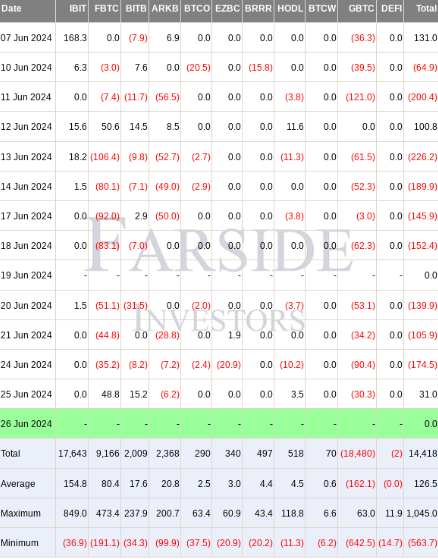Viewport: 438px width, 559px height.
Task: Click the 11 Jun 2024 GBTC value (121.0)
Action: (x=360, y=97)
